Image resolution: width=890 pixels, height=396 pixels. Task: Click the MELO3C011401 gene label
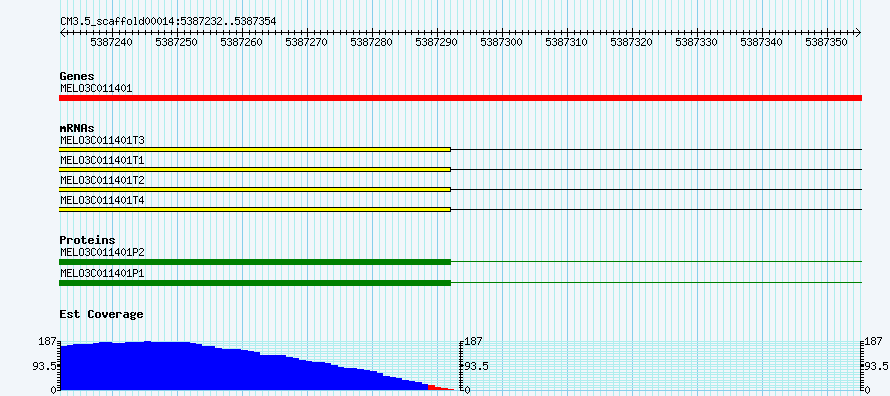coord(96,88)
